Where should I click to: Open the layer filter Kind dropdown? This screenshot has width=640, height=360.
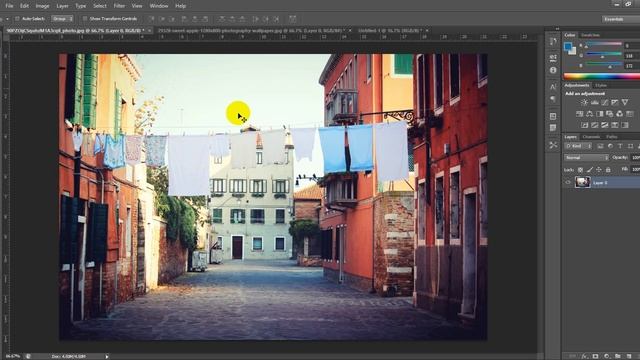pyautogui.click(x=578, y=146)
